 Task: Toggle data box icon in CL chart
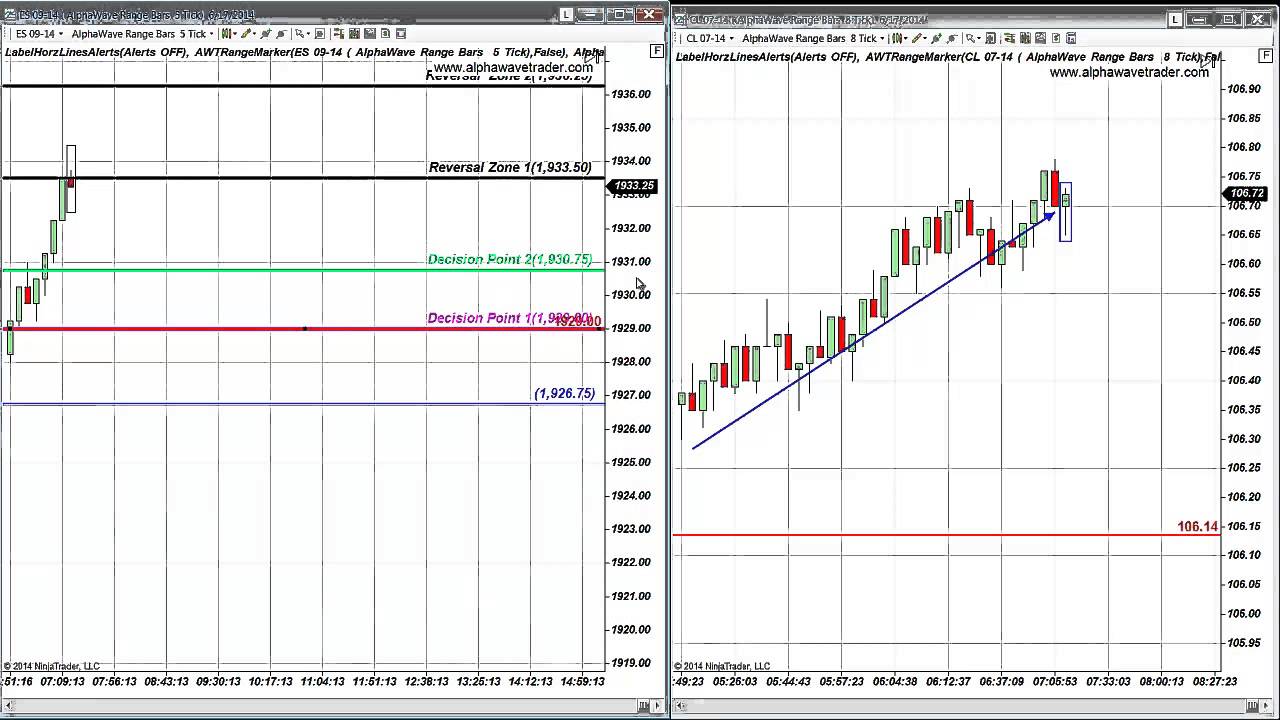[990, 38]
